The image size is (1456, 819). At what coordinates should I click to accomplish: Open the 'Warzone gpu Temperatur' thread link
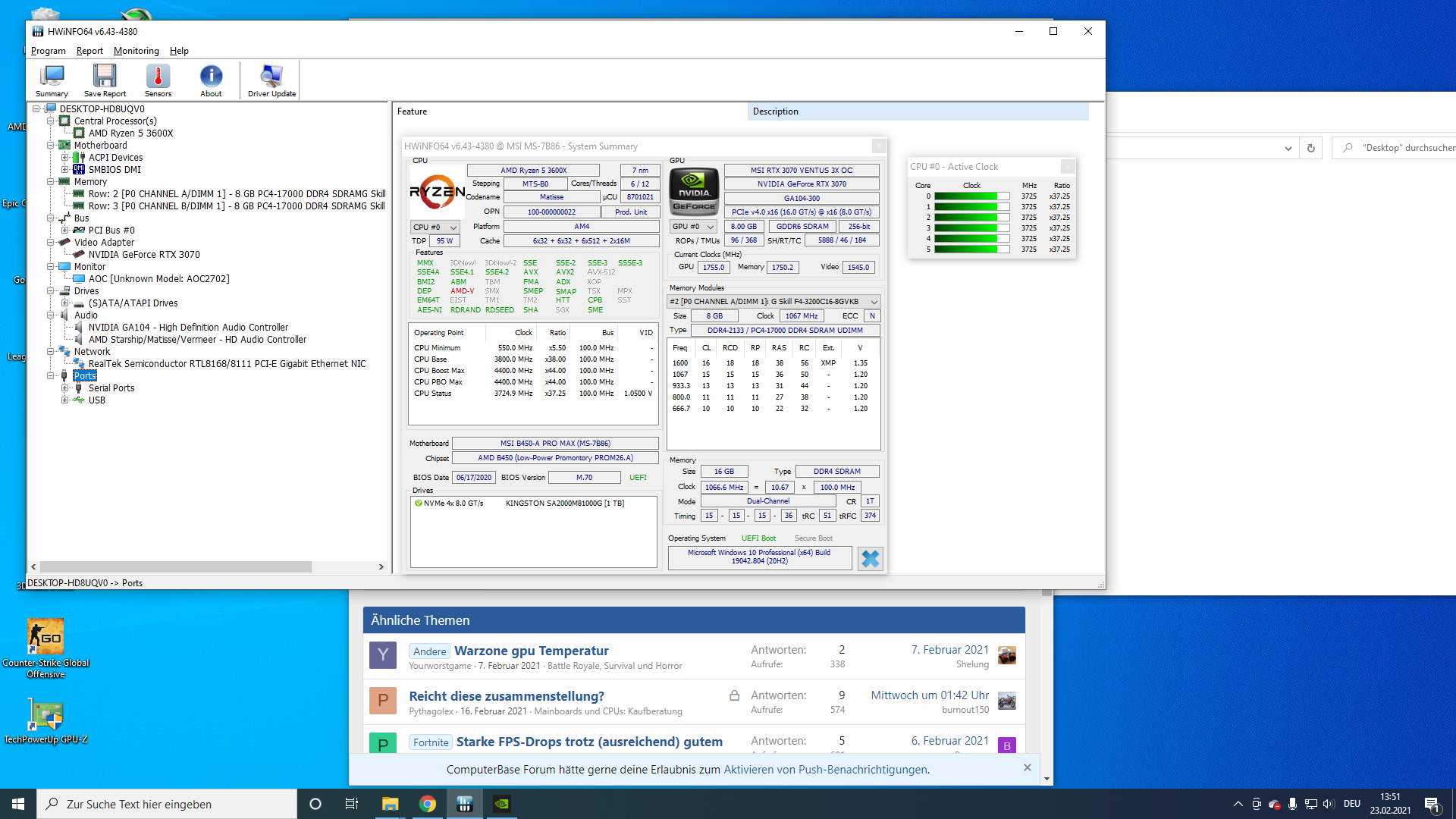[531, 651]
